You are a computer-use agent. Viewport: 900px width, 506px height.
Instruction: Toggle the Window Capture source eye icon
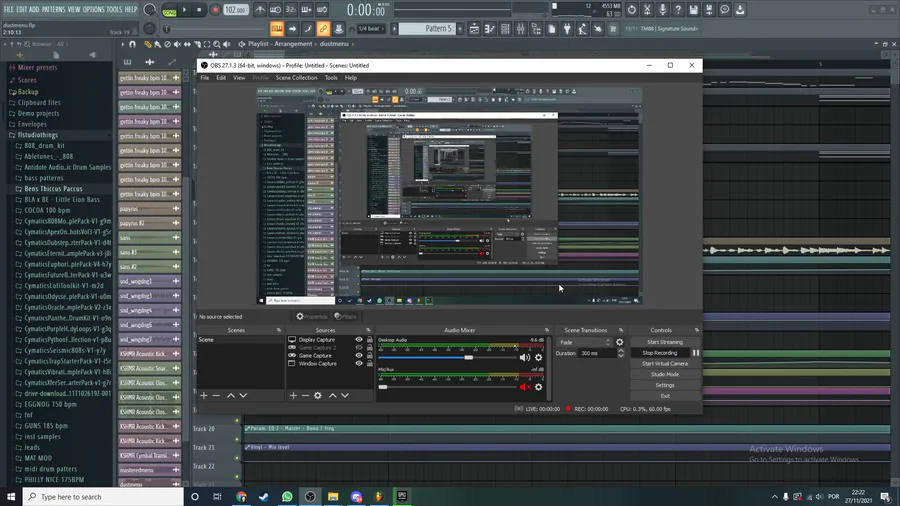359,364
